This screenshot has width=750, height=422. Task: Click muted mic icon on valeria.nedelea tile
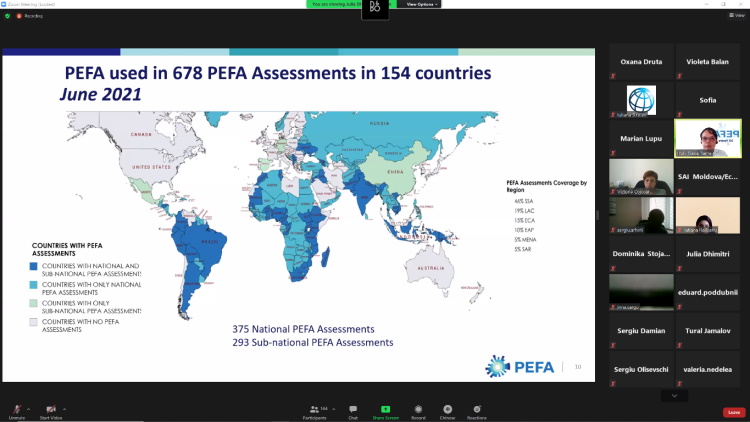pos(679,384)
